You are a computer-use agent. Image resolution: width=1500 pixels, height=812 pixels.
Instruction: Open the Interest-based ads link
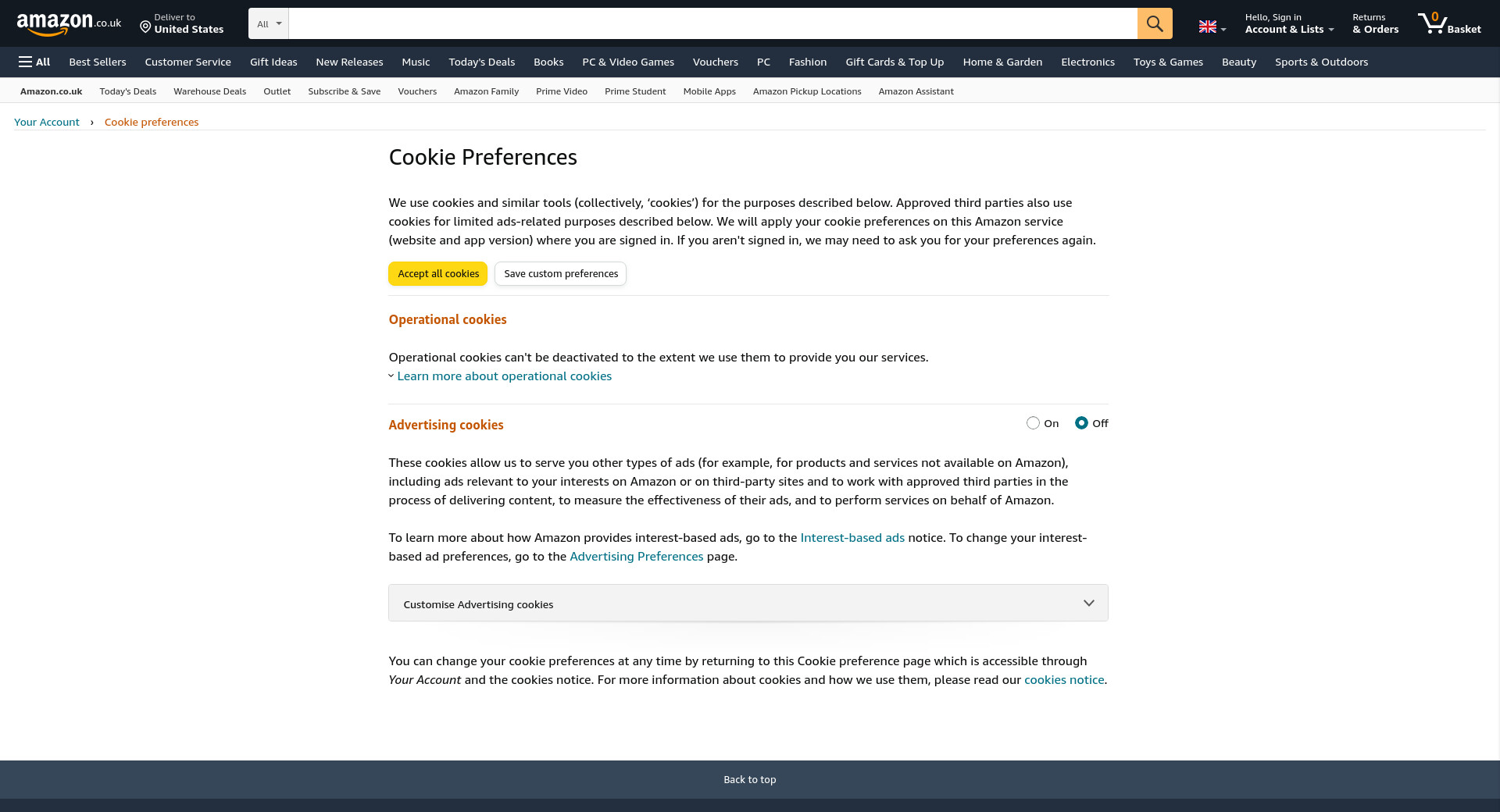(852, 538)
